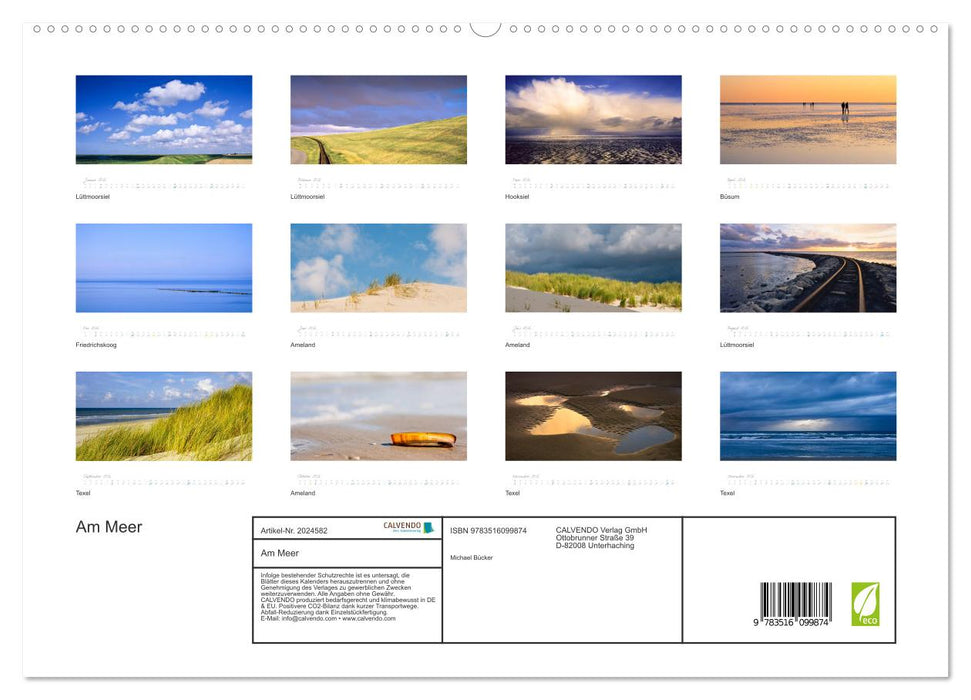Click the blue CALVENDO flag mark

[x=428, y=526]
